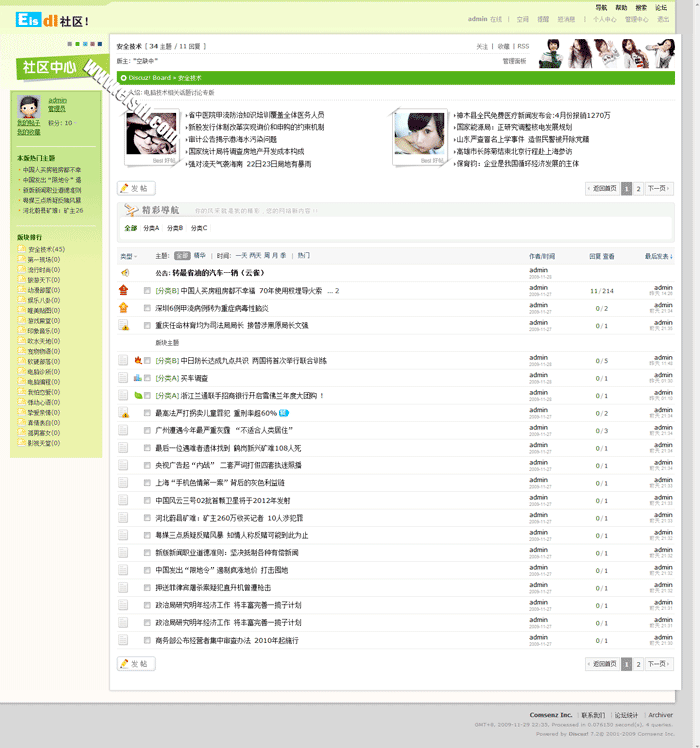The height and width of the screenshot is (748, 700).
Task: Check box for 广州遭遇今年最严重灰霾 thread
Action: point(147,430)
